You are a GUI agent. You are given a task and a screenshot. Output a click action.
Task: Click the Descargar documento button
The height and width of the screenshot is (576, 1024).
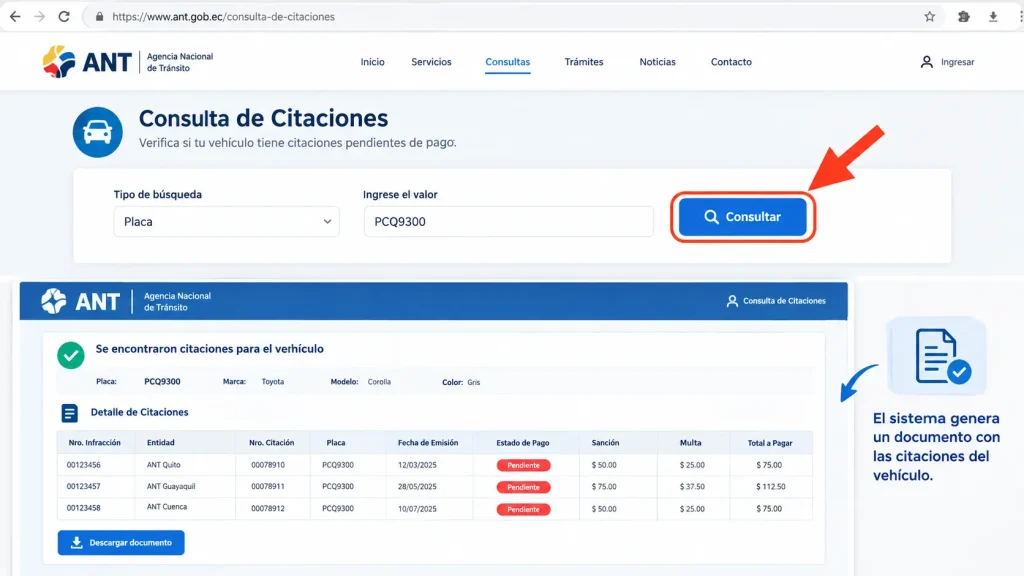pyautogui.click(x=121, y=543)
